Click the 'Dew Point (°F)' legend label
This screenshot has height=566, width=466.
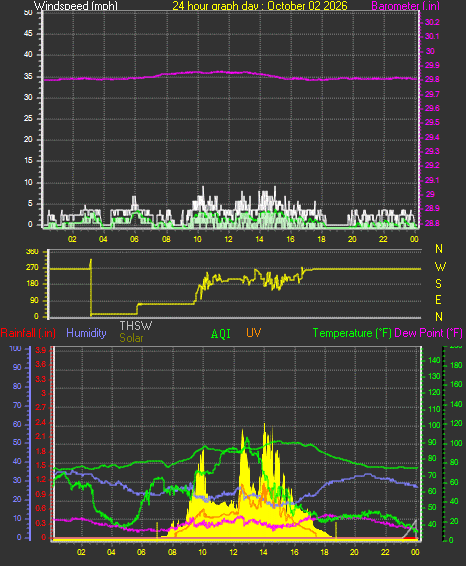click(x=428, y=333)
